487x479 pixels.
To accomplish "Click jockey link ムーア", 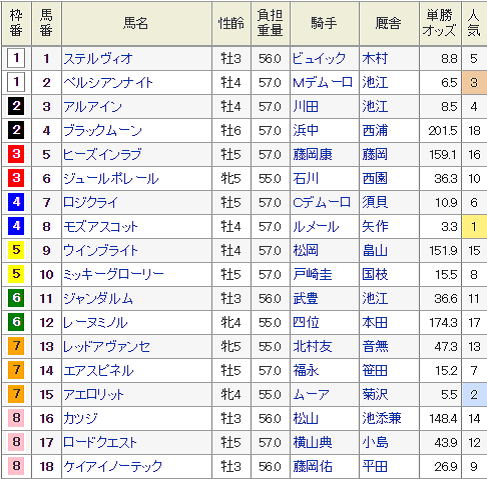I will coord(311,395).
